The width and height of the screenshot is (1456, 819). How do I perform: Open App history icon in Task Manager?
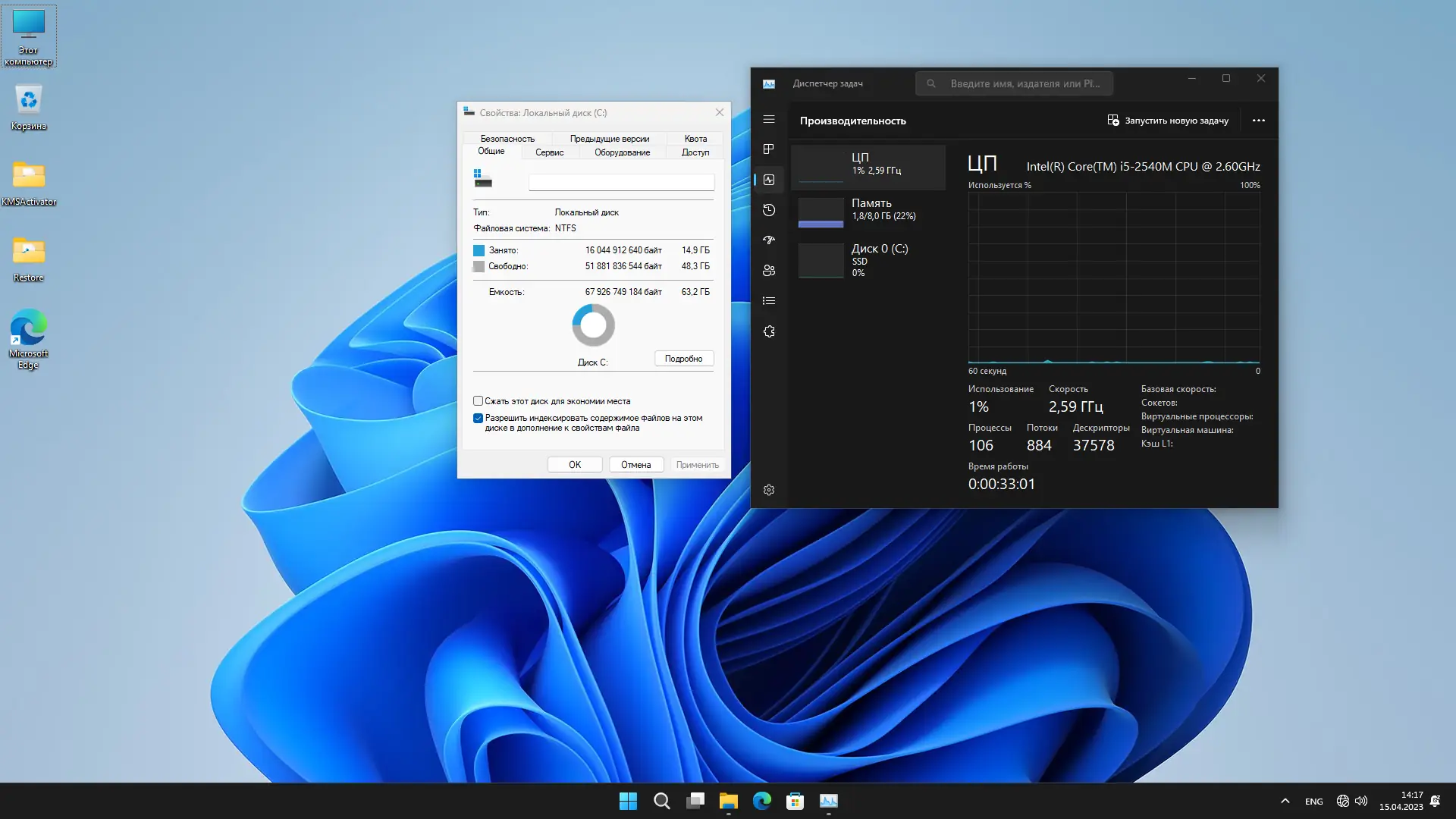[x=768, y=210]
